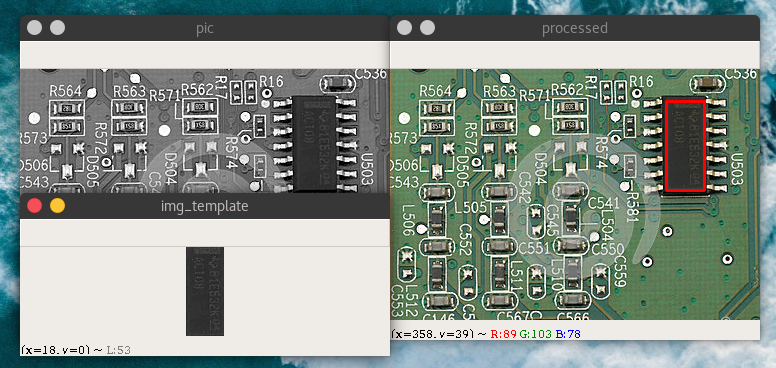Viewport: 776px width, 368px height.
Task: Click R563 label in the processed window
Action: pyautogui.click(x=500, y=92)
